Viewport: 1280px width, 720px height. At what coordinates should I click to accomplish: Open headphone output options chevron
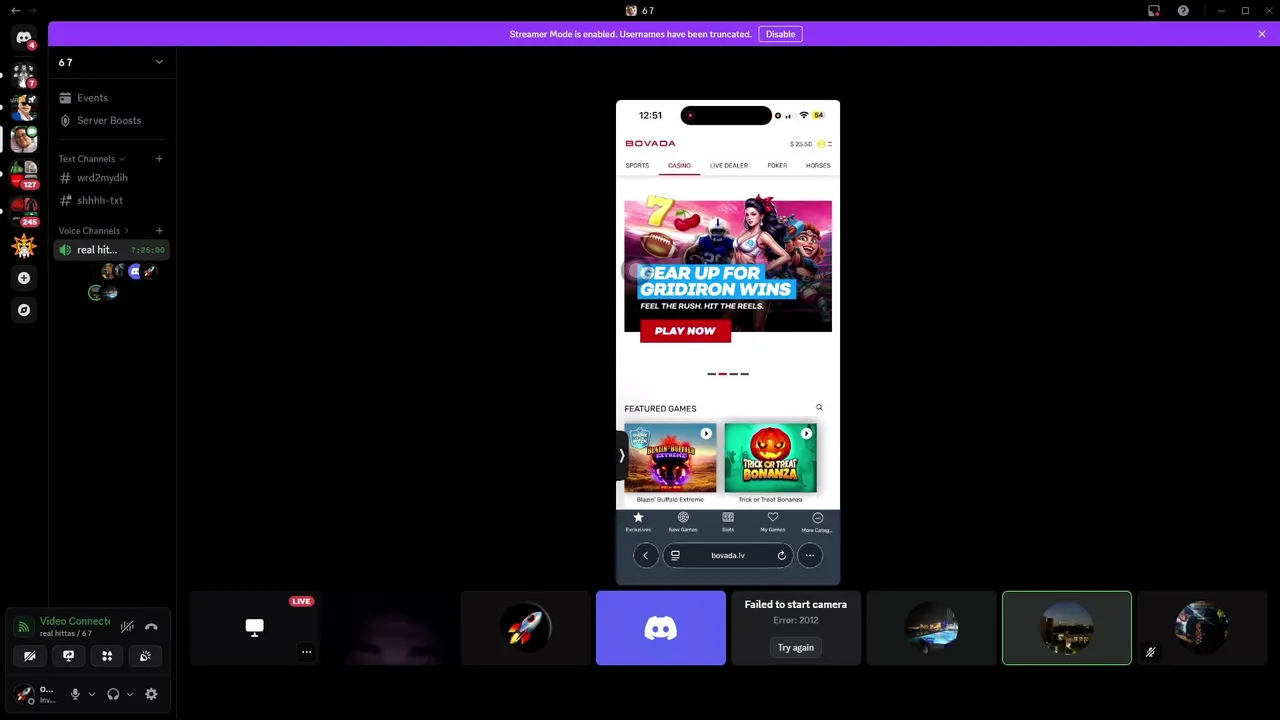(x=129, y=694)
